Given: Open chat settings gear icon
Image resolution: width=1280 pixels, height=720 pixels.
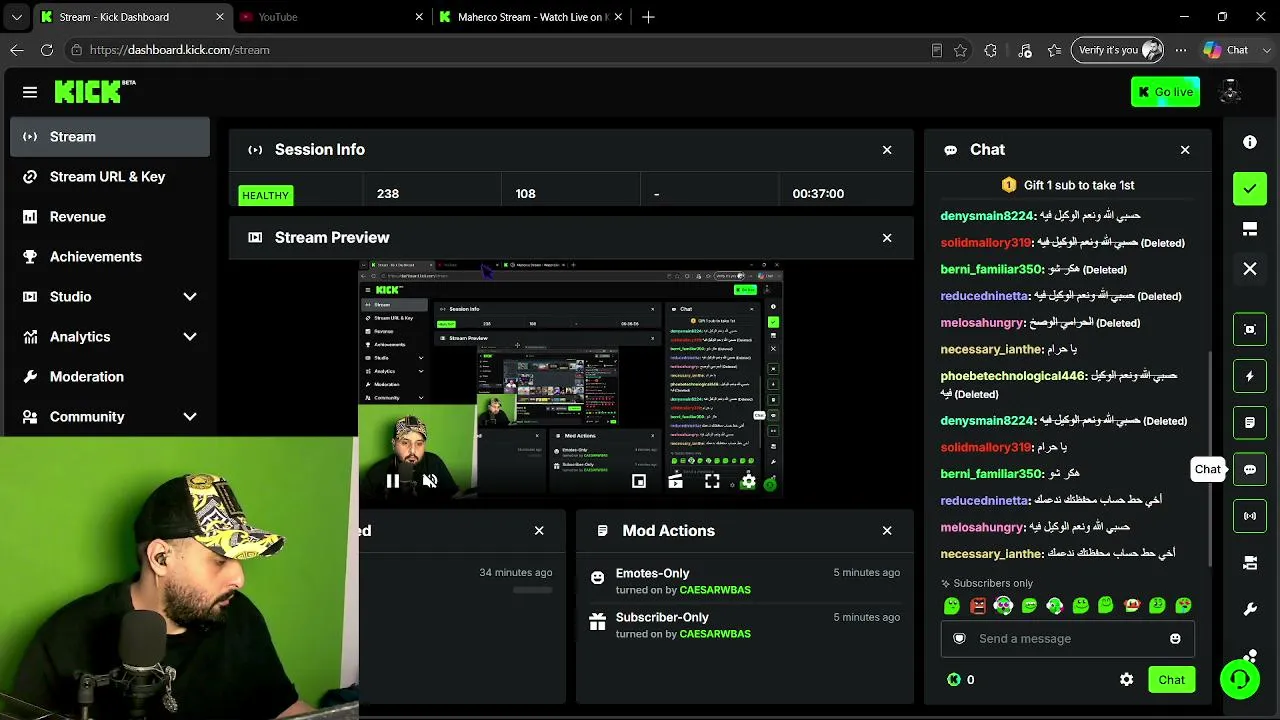Looking at the screenshot, I should (1127, 680).
